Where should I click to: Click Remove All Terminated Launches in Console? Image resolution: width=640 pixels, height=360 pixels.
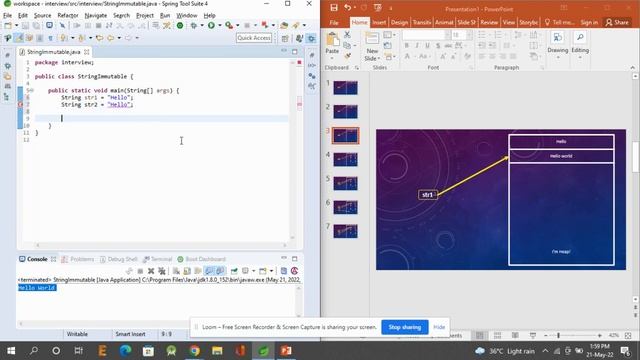(x=162, y=271)
